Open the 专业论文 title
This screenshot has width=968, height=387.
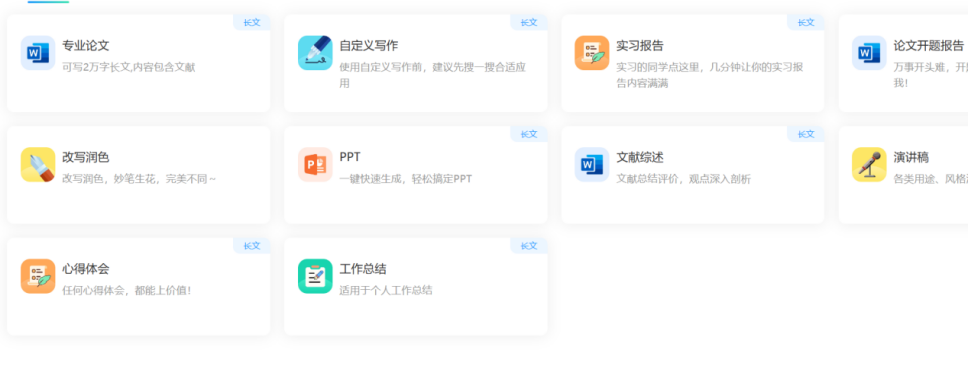(x=86, y=46)
